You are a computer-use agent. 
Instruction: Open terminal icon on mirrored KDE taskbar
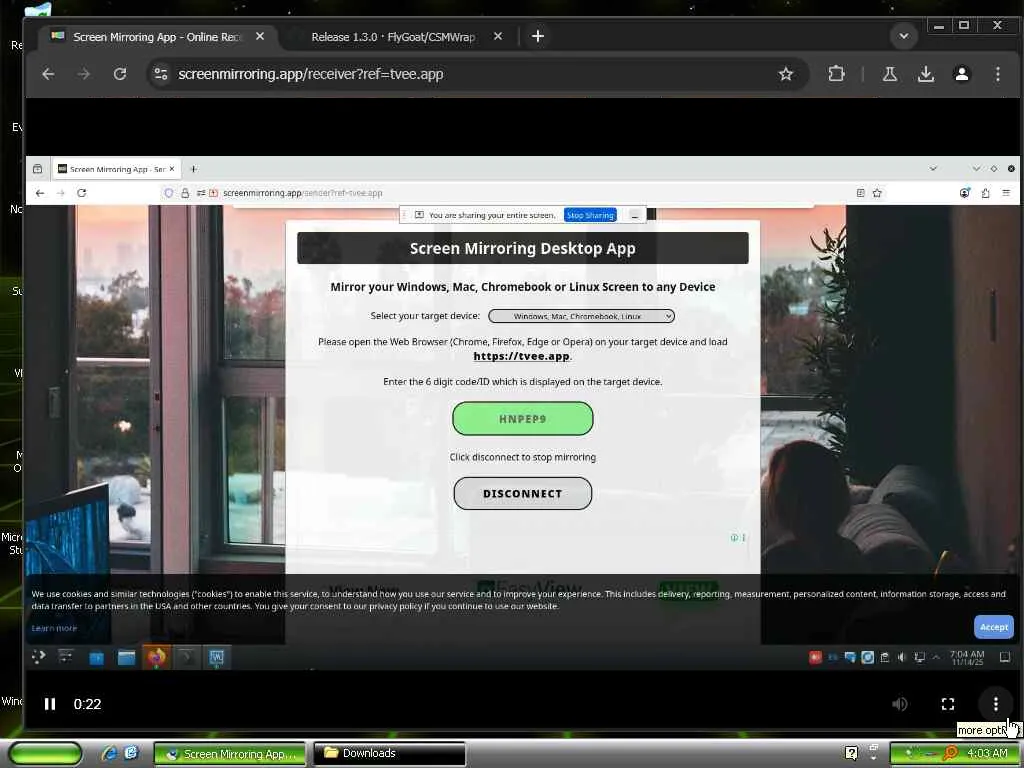point(187,657)
